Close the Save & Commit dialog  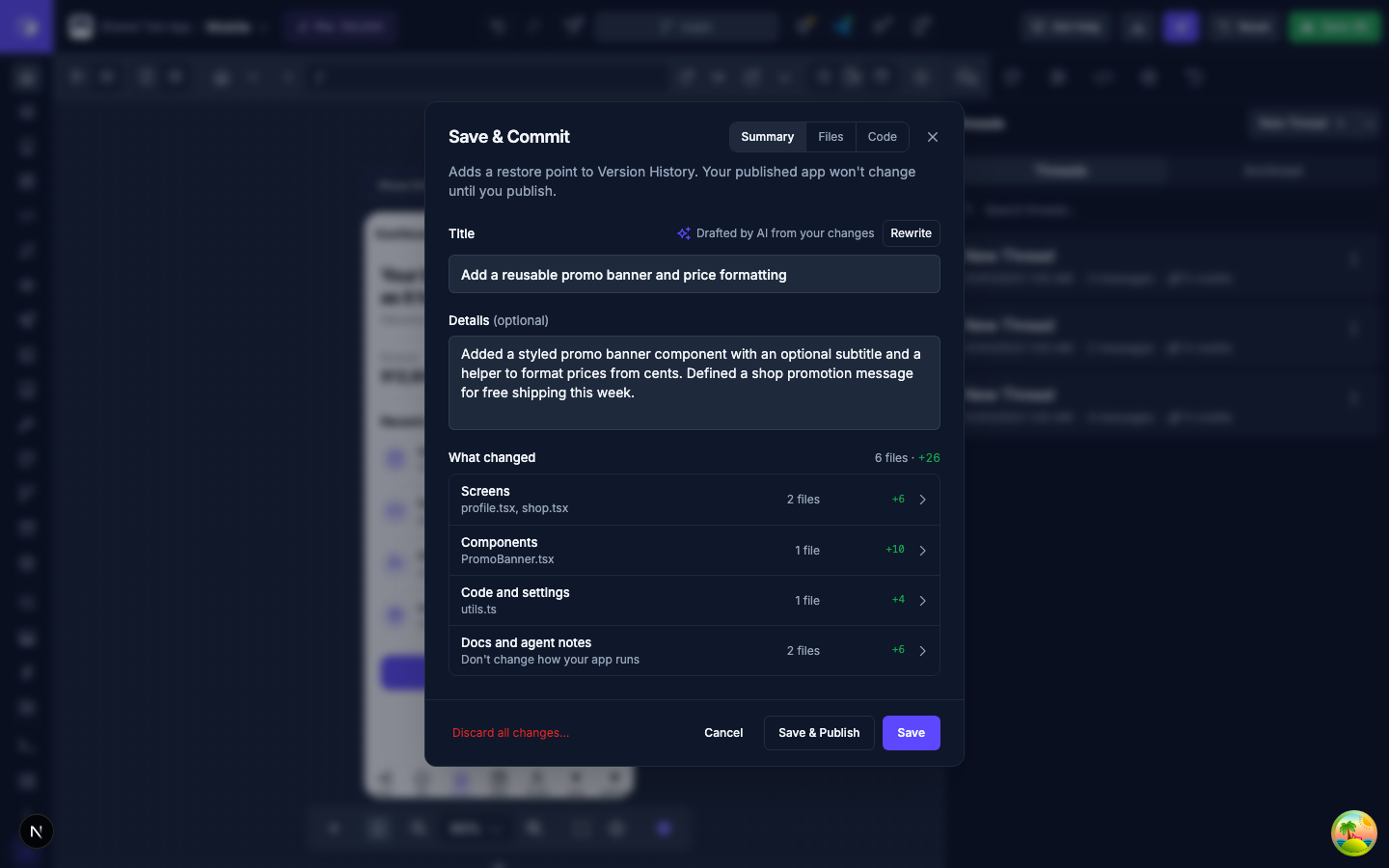(932, 137)
